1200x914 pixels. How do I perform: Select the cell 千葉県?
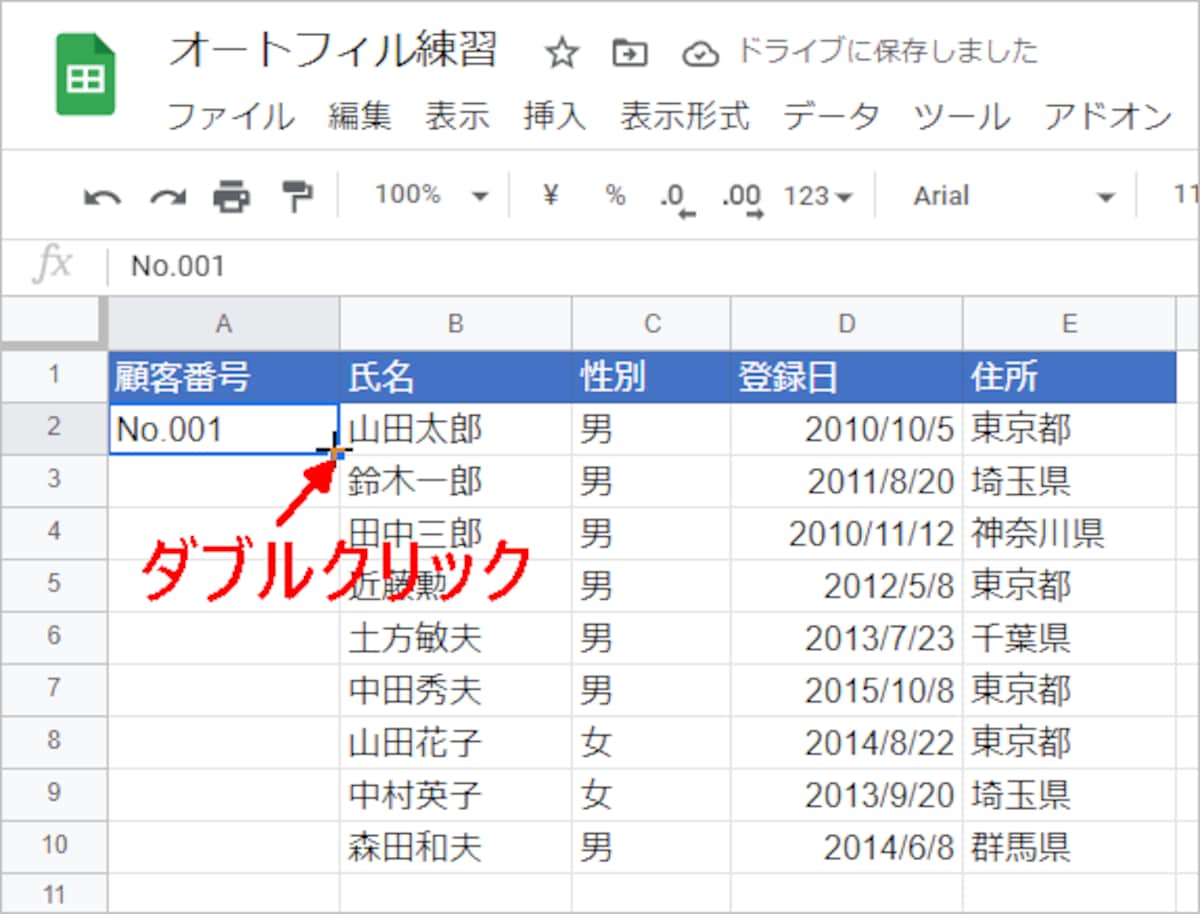pos(1069,637)
